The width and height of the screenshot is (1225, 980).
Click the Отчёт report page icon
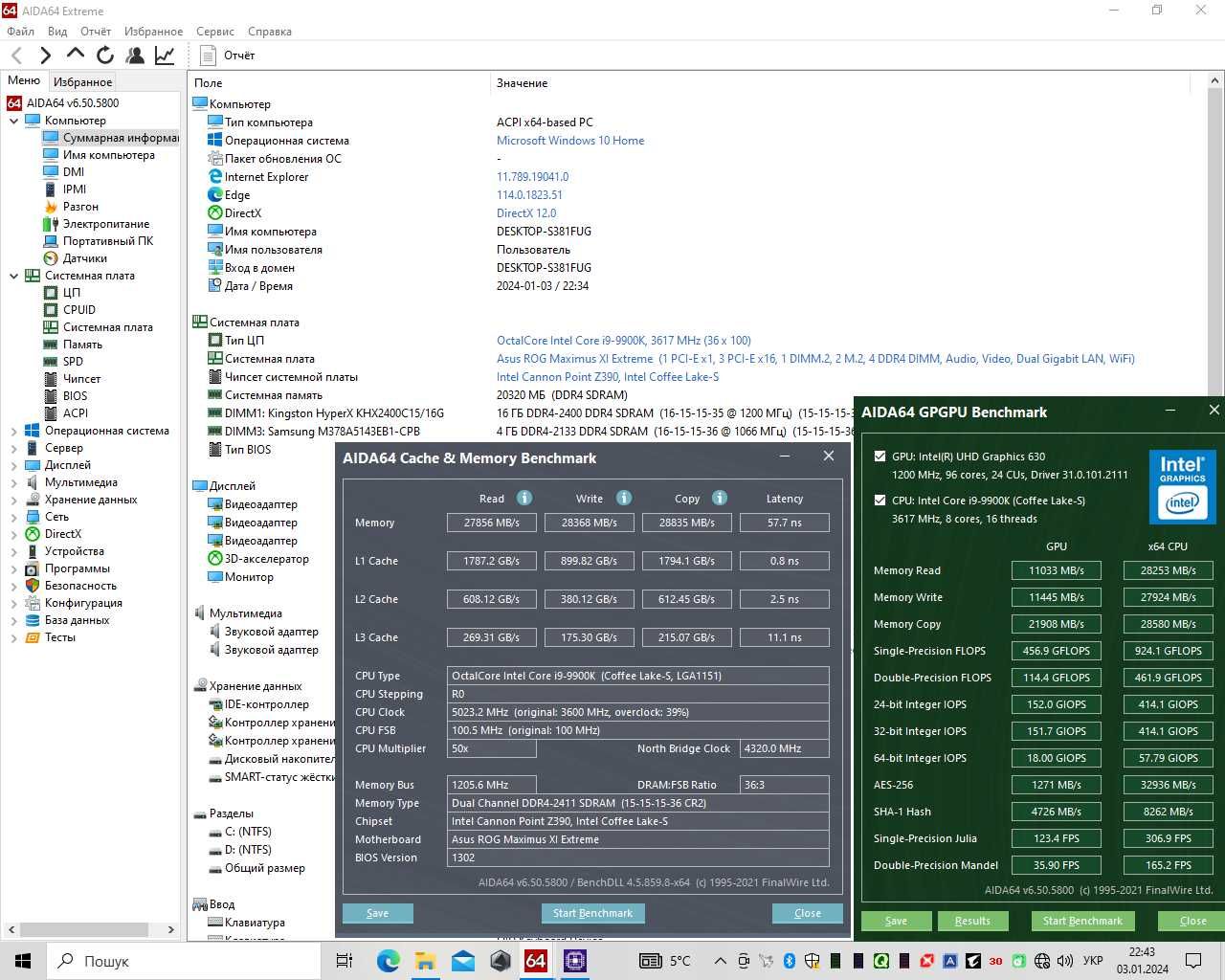[208, 56]
